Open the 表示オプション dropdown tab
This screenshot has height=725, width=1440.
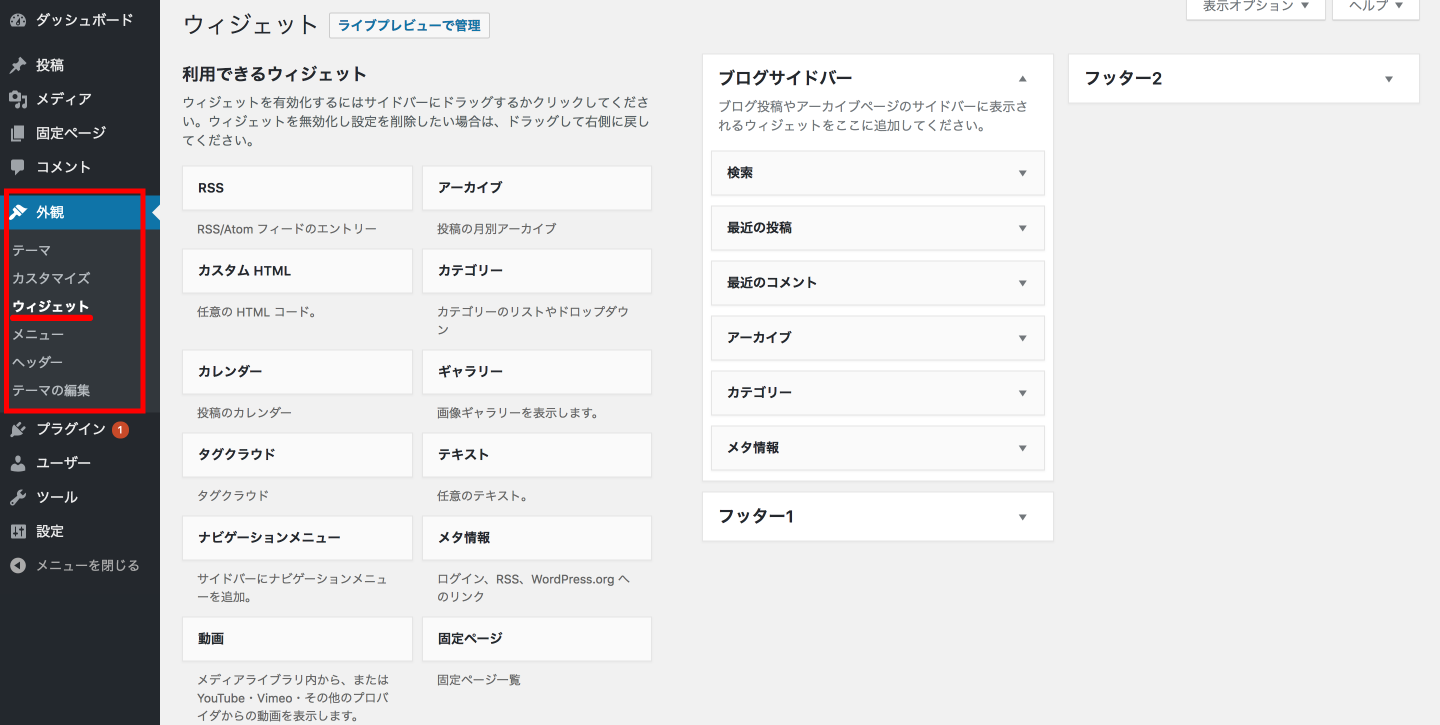tap(1255, 7)
